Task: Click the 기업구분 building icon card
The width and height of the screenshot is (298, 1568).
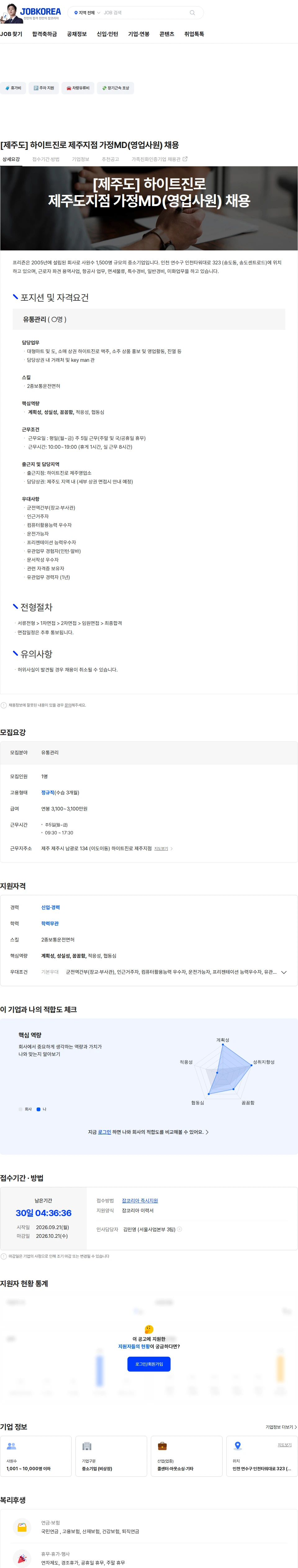Action: pos(111,1456)
